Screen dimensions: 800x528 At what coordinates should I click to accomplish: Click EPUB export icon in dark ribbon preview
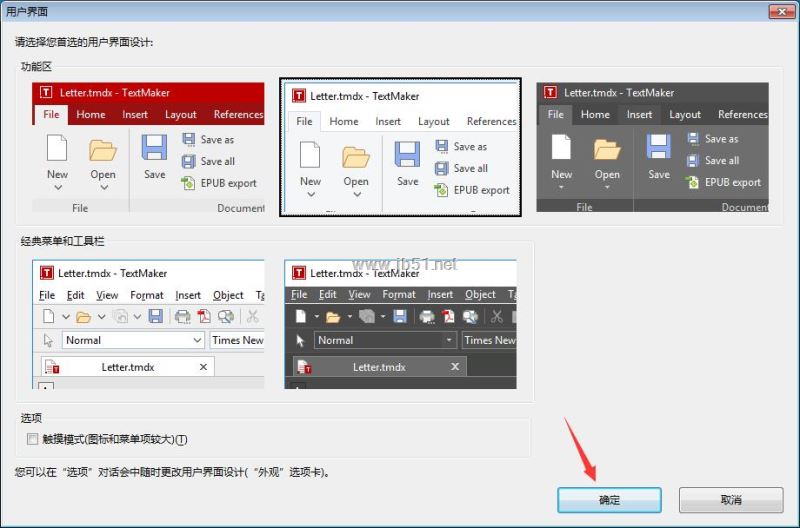(x=692, y=182)
